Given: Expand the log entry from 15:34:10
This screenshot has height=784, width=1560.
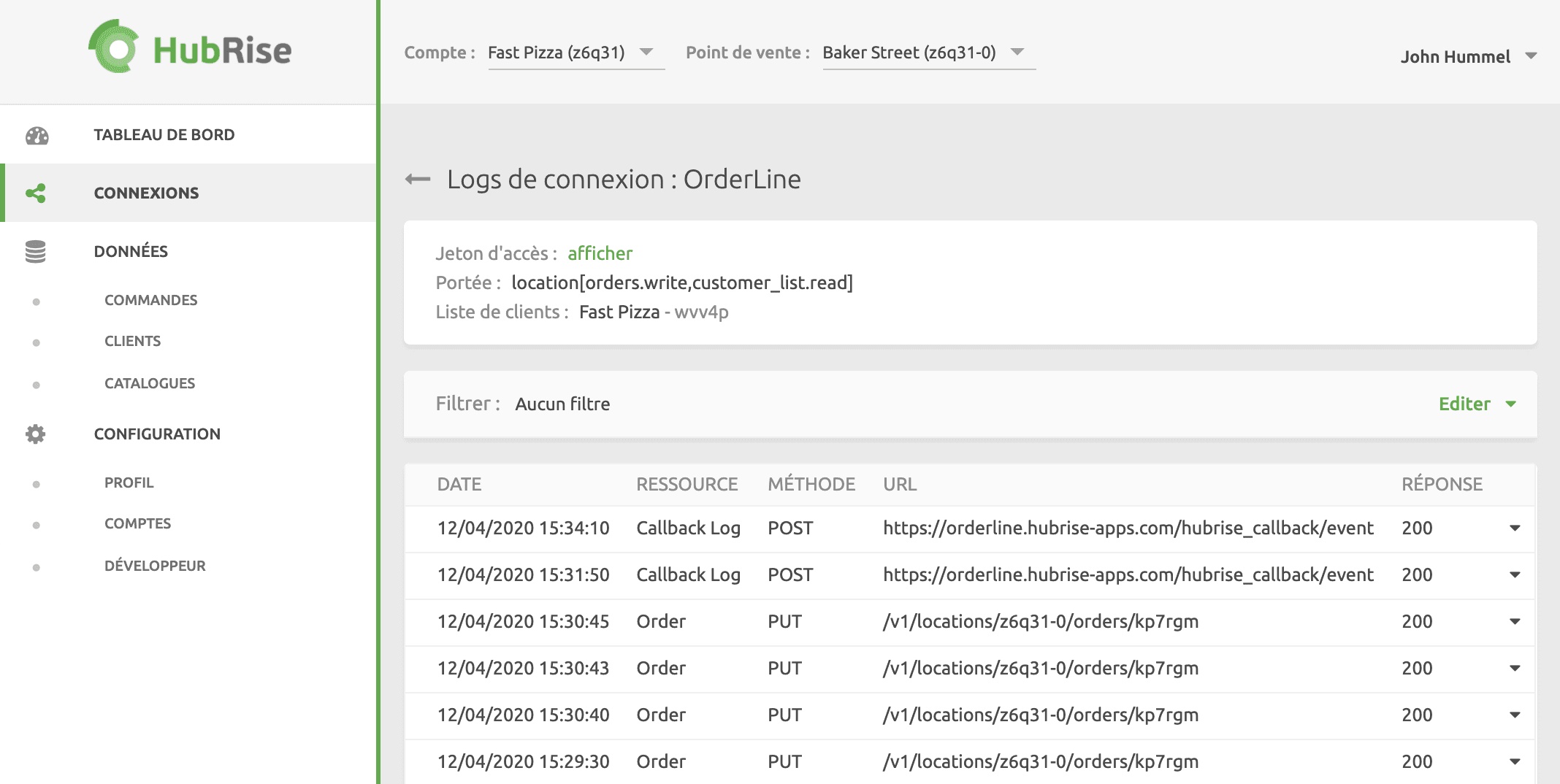Looking at the screenshot, I should [x=1514, y=528].
